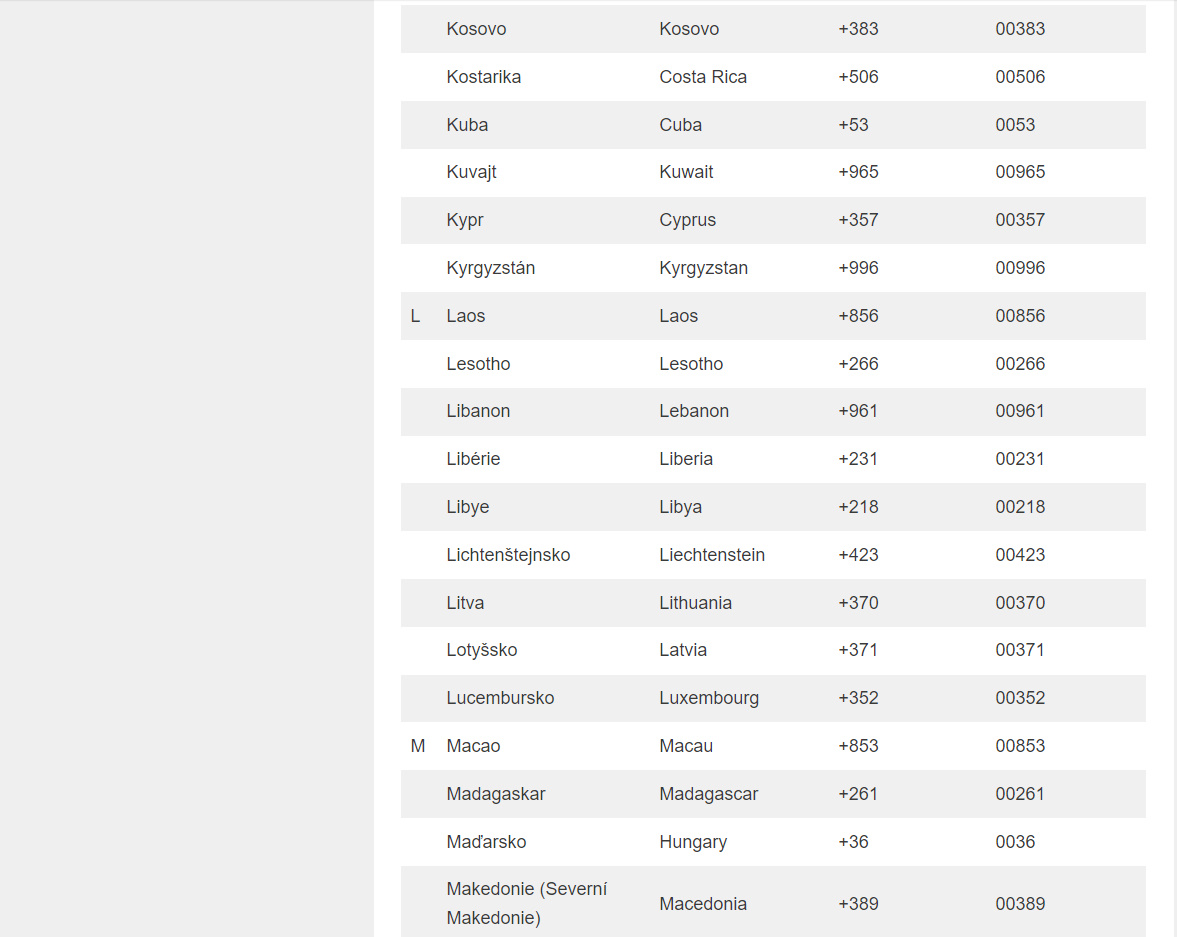Click the Hungary English name
Viewport: 1177px width, 937px height.
coord(693,842)
